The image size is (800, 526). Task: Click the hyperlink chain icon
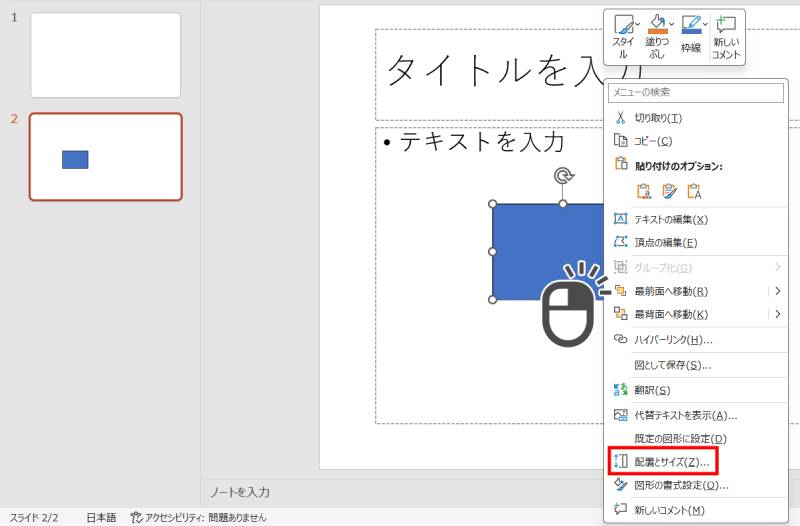tap(620, 339)
